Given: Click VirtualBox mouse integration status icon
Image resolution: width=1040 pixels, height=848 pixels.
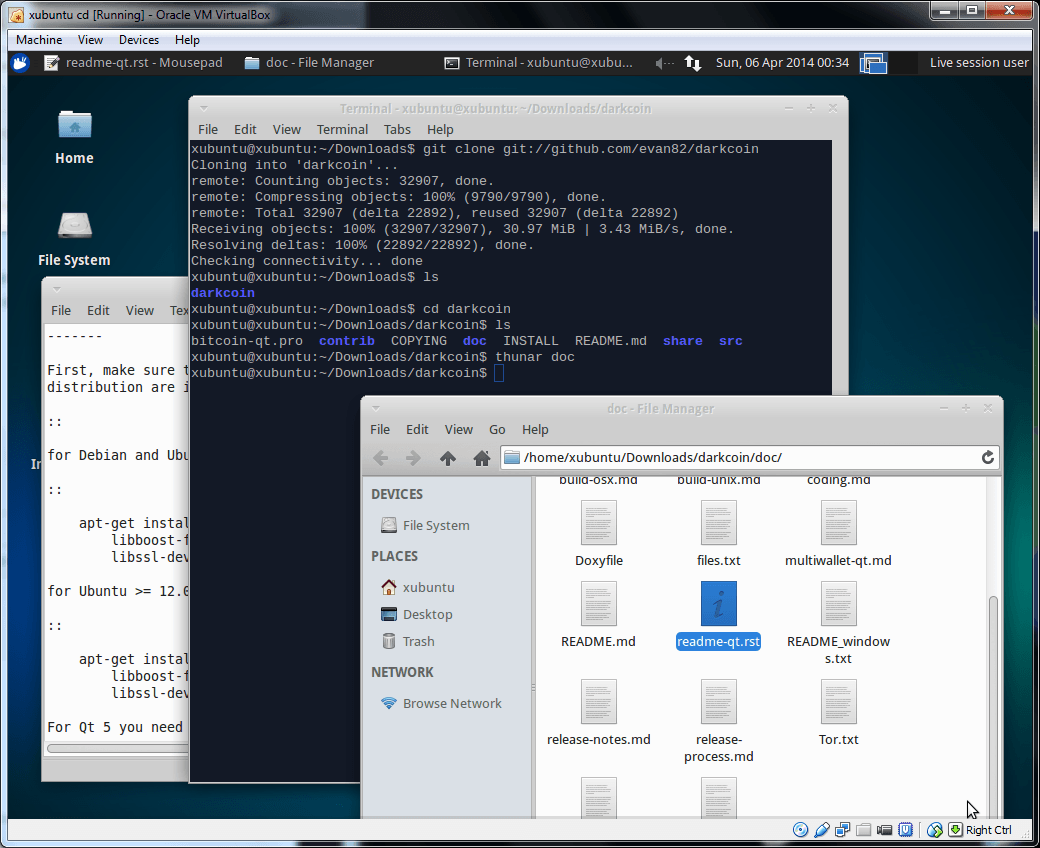Looking at the screenshot, I should [935, 829].
